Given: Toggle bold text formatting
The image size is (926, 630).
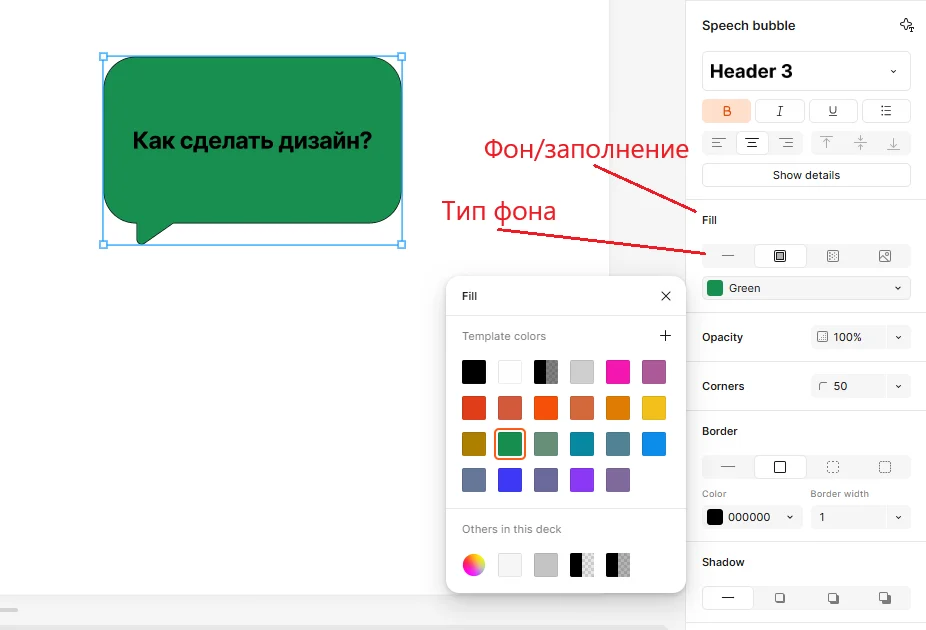Looking at the screenshot, I should coord(727,111).
